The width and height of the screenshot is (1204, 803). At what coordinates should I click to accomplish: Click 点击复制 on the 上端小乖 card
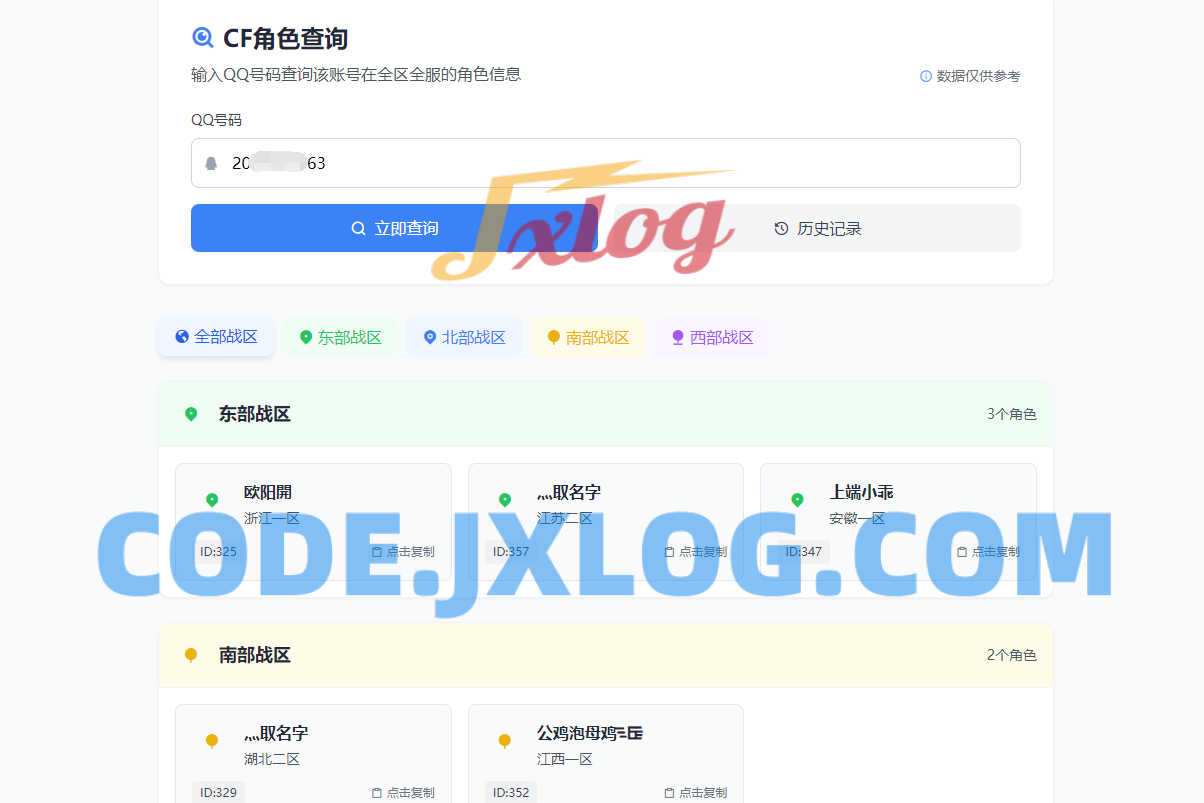tap(987, 551)
